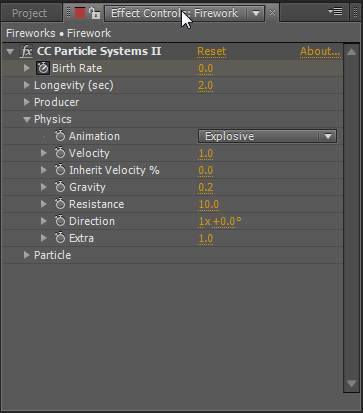Screen dimensions: 363x413
Task: Switch to the Project tab
Action: tap(29, 13)
